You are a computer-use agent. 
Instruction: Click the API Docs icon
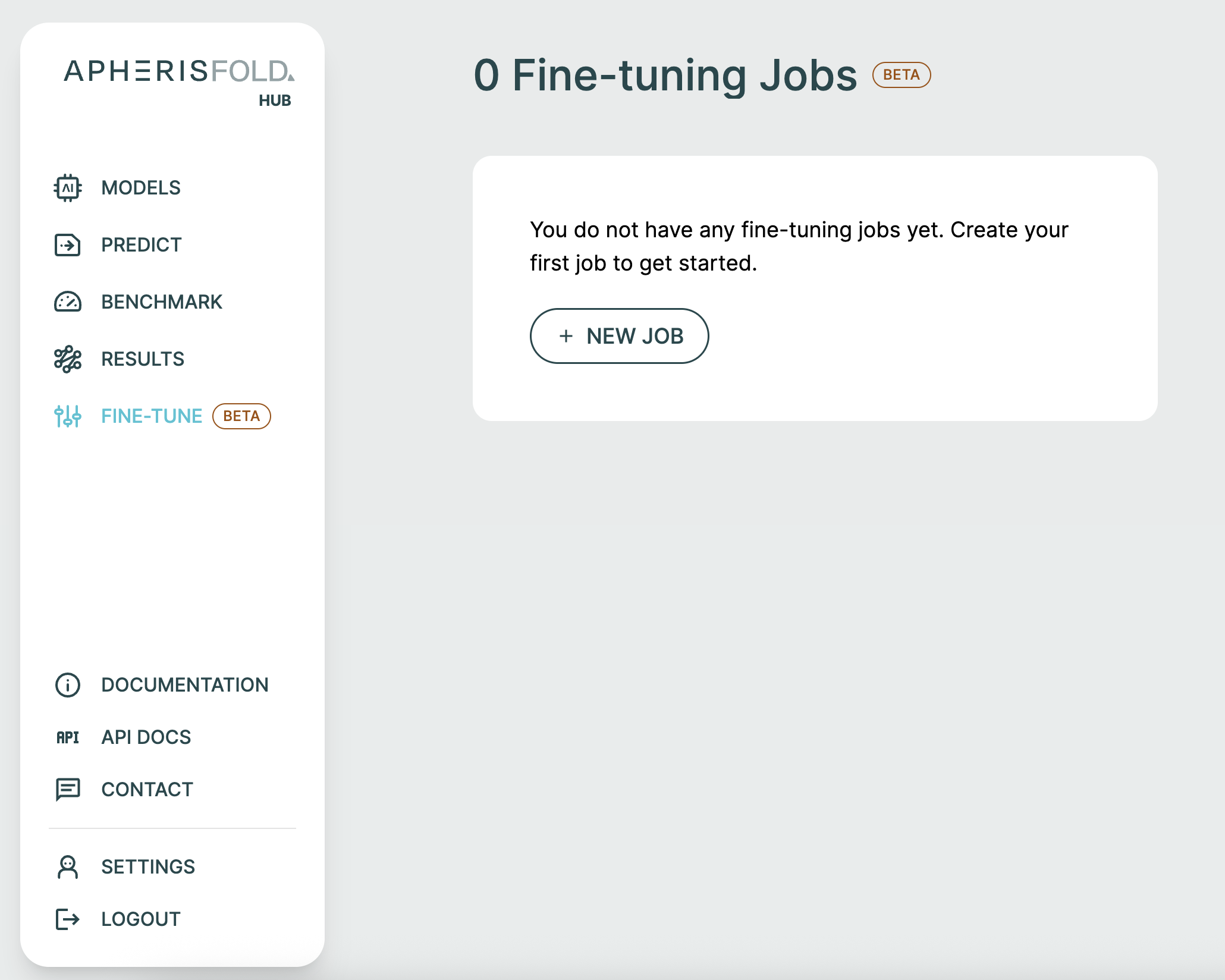point(68,737)
